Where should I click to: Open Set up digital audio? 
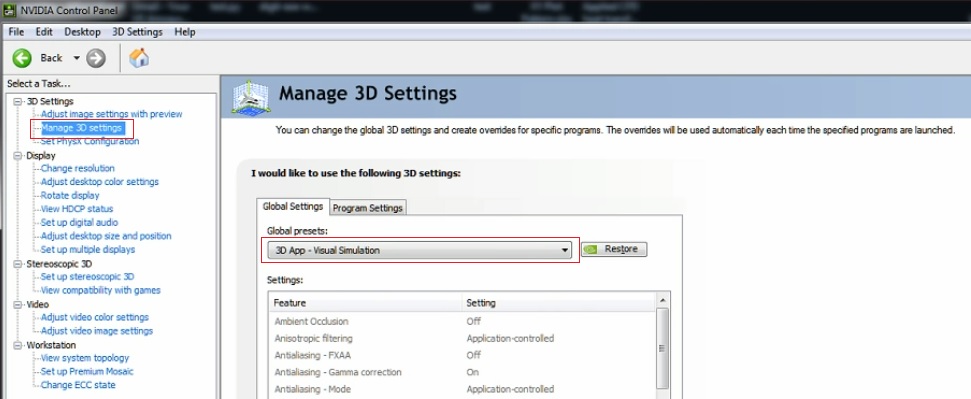[x=79, y=222]
